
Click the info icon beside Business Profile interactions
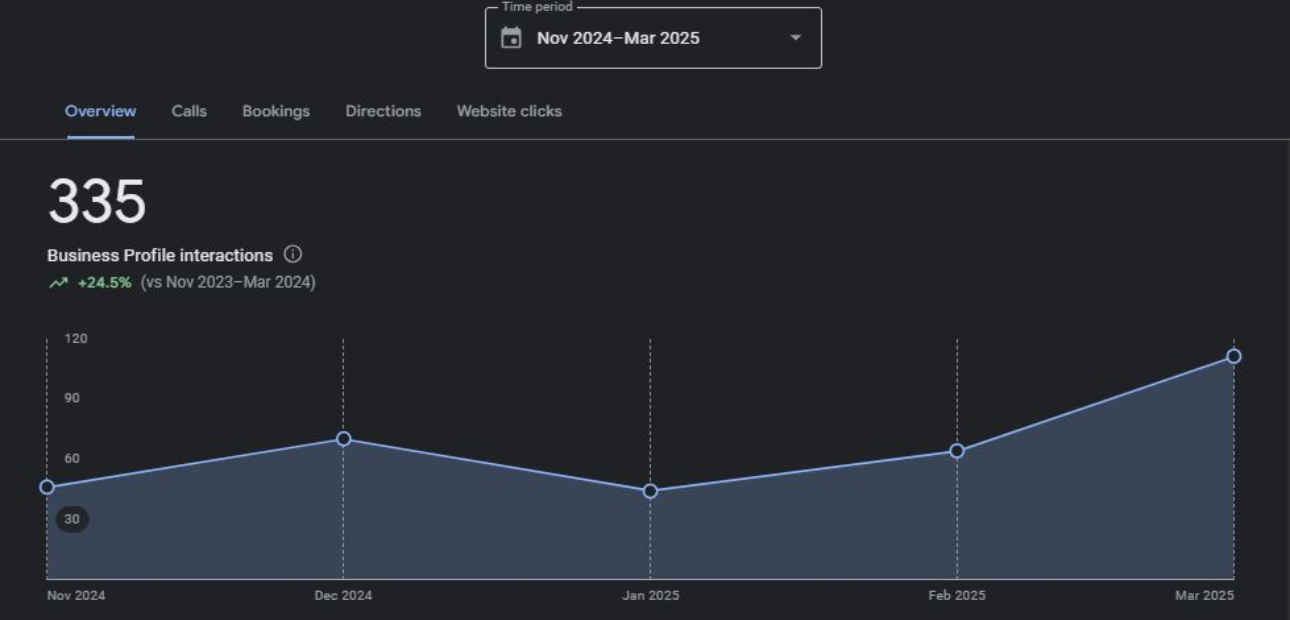click(293, 254)
